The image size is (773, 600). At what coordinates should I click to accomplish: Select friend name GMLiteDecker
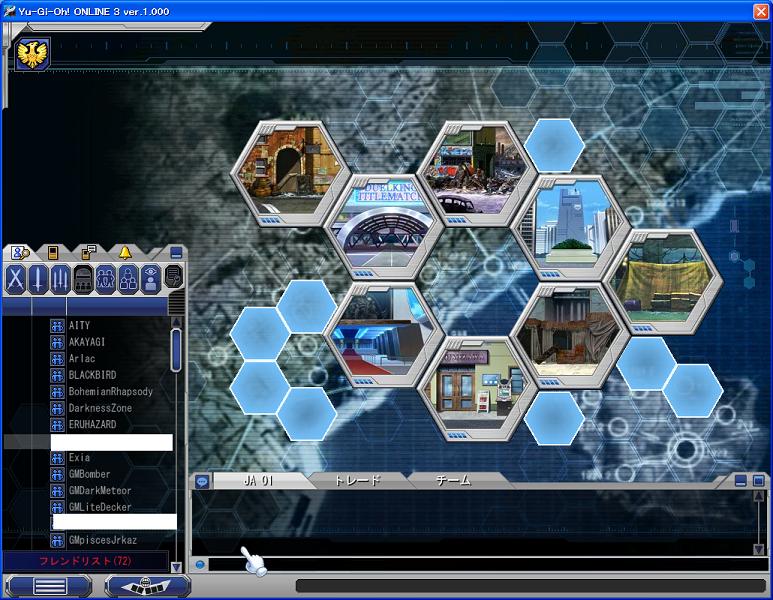(100, 507)
